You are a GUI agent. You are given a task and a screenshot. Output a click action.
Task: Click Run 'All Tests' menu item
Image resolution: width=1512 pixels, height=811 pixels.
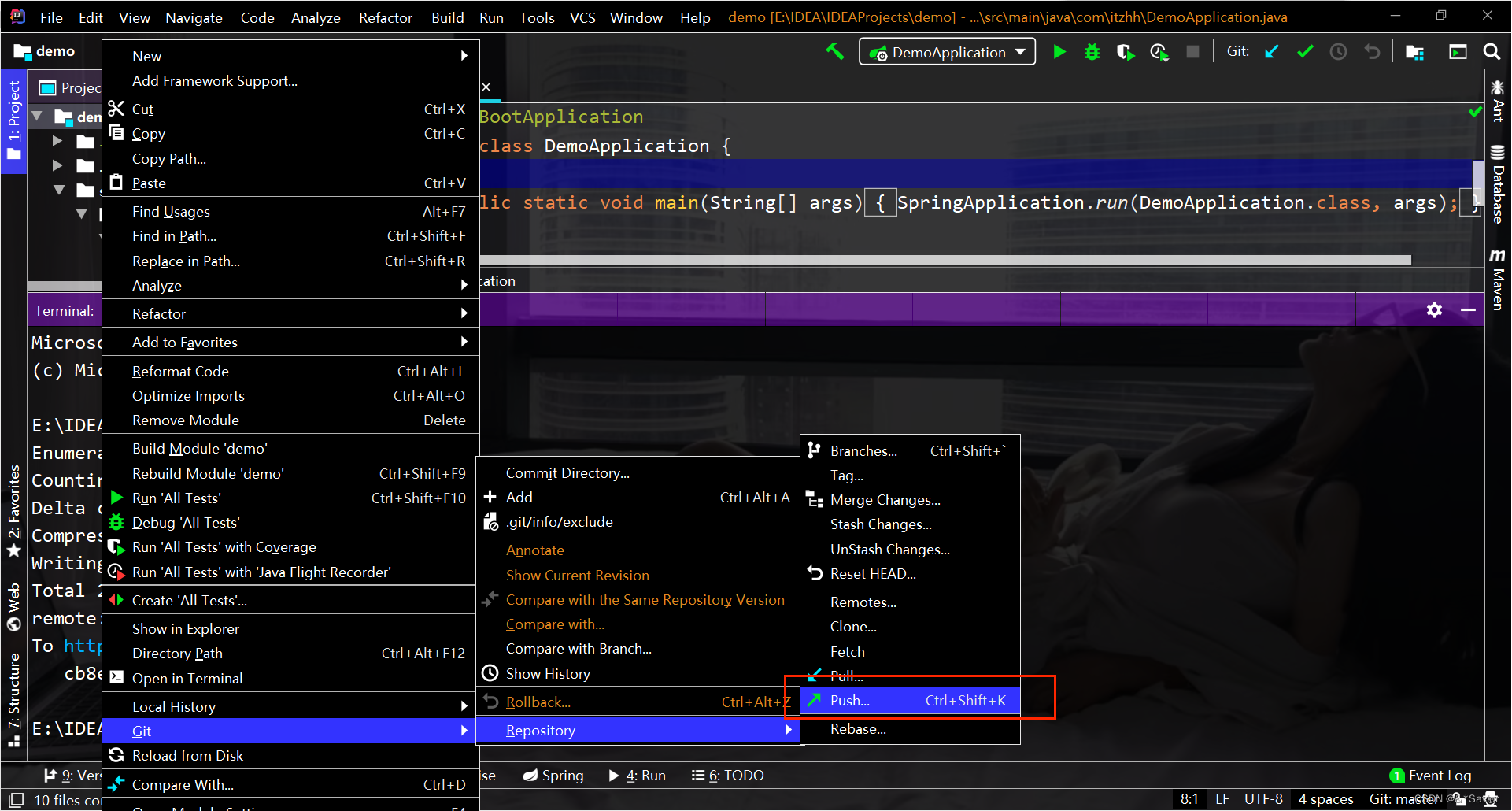pos(290,498)
